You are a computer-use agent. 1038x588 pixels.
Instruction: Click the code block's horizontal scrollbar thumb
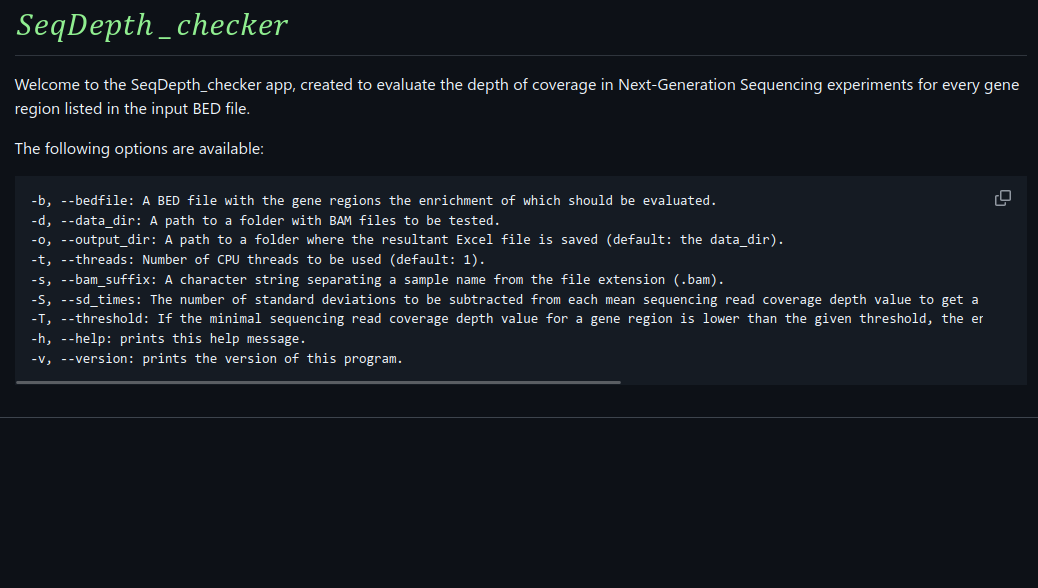(318, 382)
